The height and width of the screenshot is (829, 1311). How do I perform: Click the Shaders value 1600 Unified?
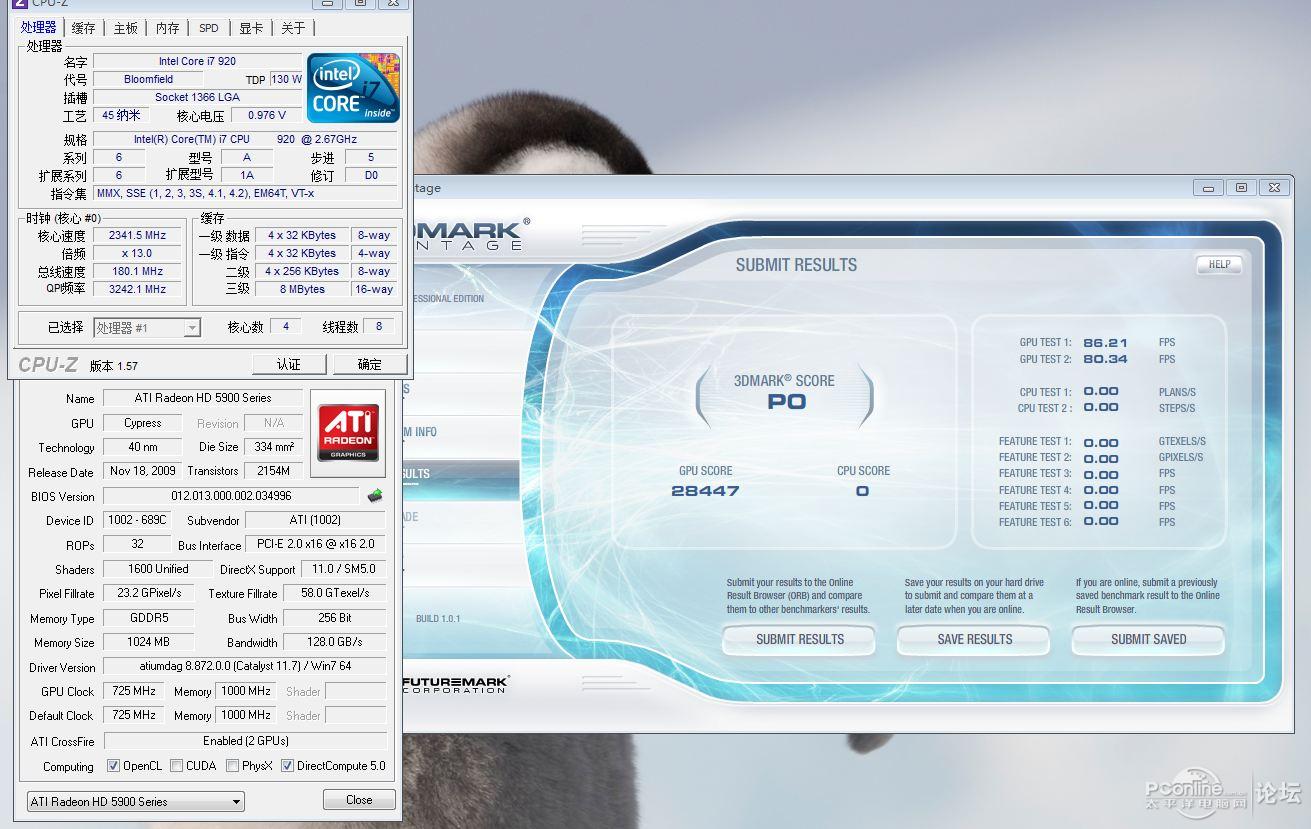tap(158, 569)
